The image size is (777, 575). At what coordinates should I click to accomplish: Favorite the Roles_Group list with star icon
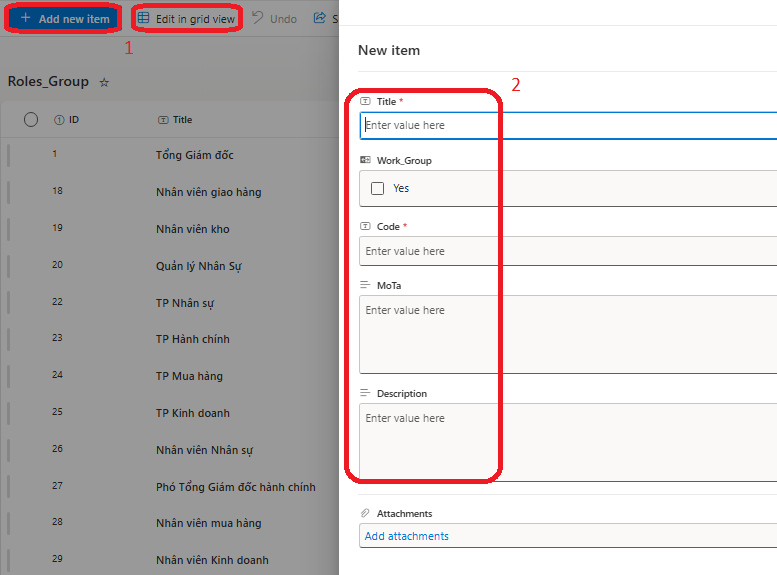point(104,82)
